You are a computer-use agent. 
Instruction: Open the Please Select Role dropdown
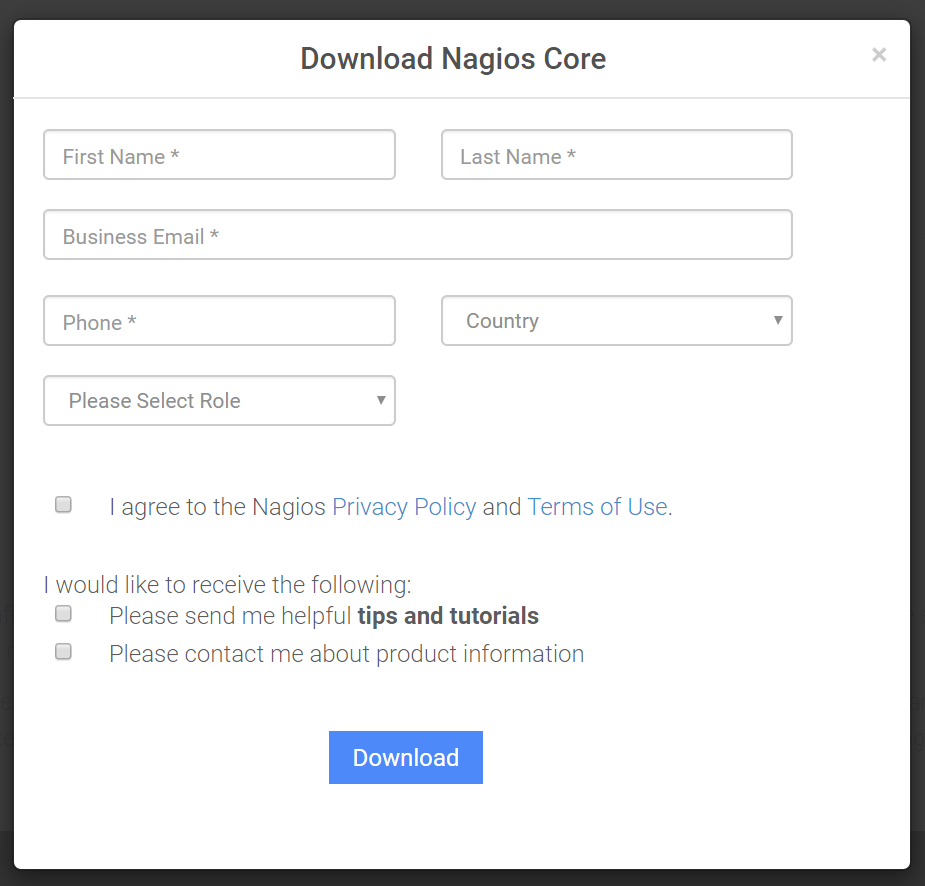point(219,401)
